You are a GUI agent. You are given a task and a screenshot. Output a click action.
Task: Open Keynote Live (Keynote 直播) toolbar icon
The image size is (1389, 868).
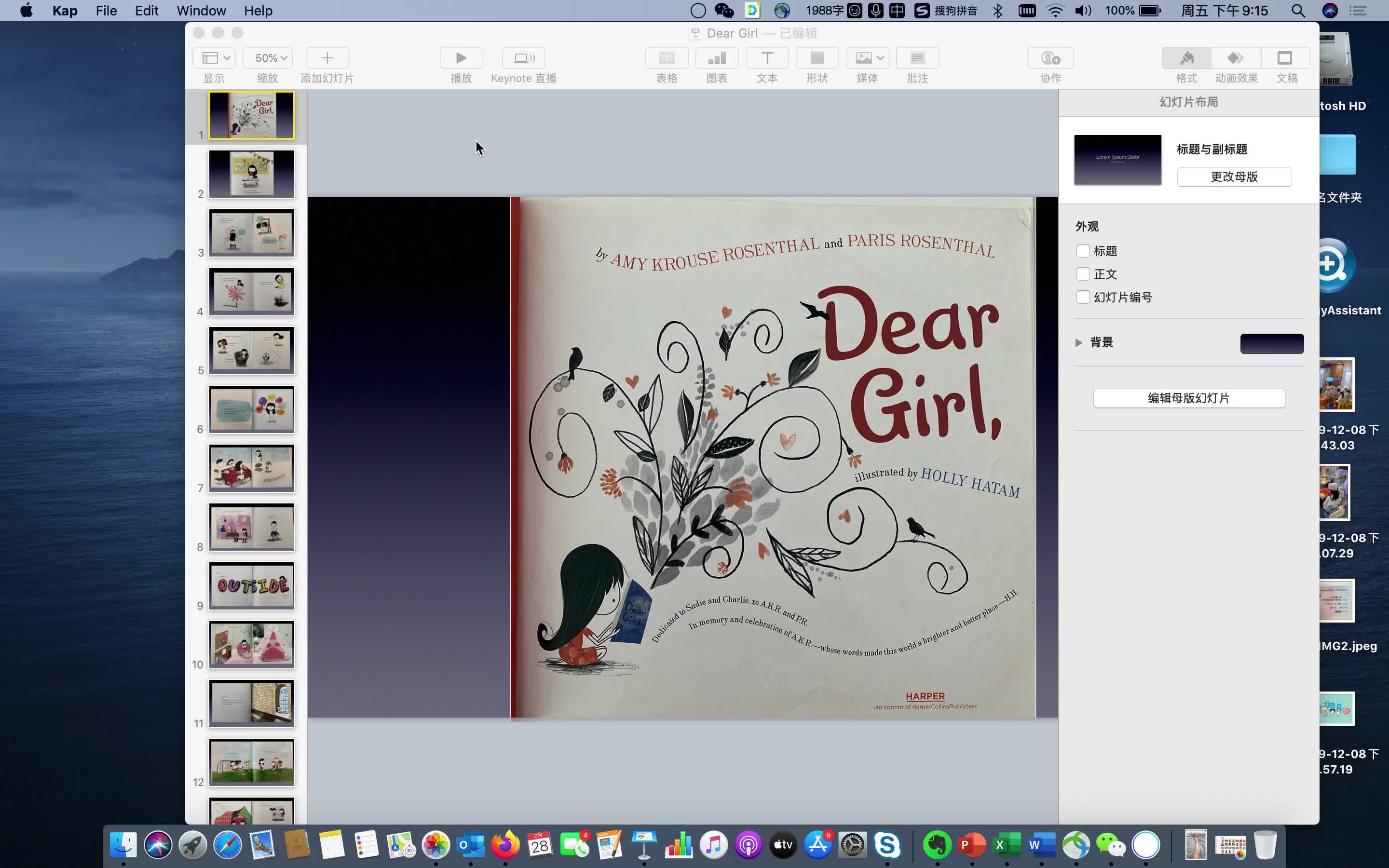pyautogui.click(x=523, y=58)
